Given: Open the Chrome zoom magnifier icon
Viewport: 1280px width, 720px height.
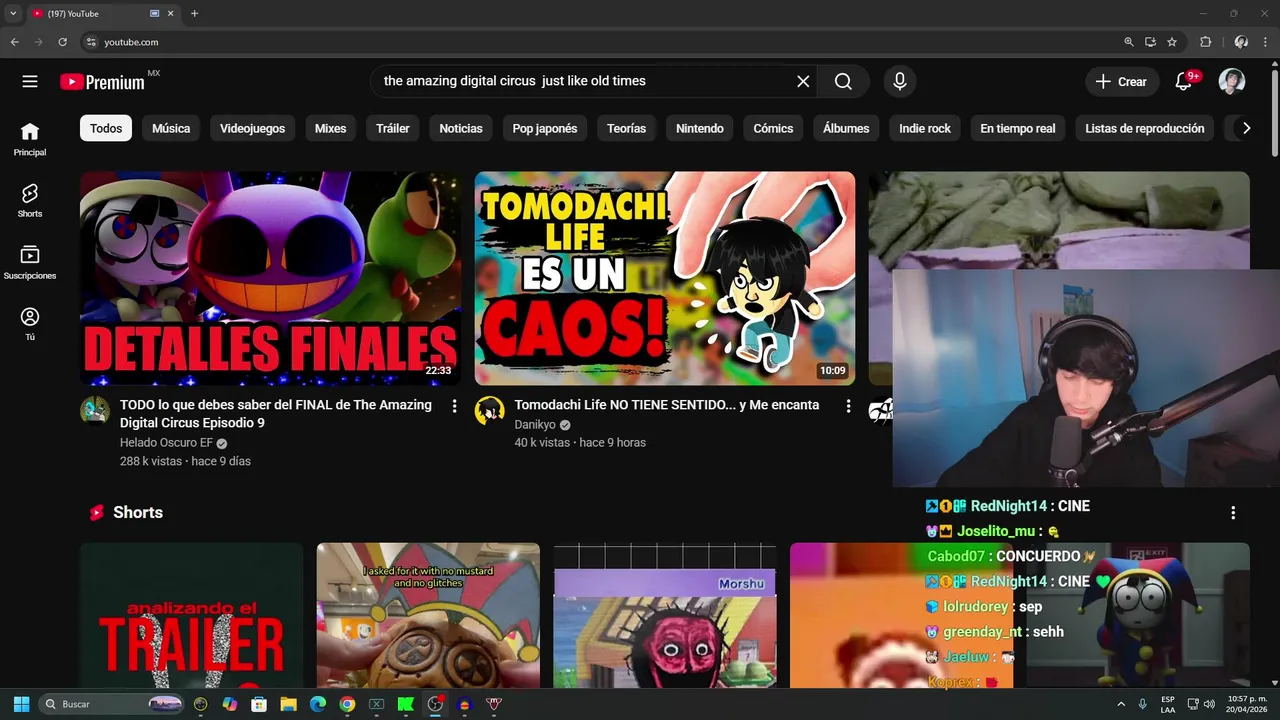Looking at the screenshot, I should click(x=1129, y=42).
